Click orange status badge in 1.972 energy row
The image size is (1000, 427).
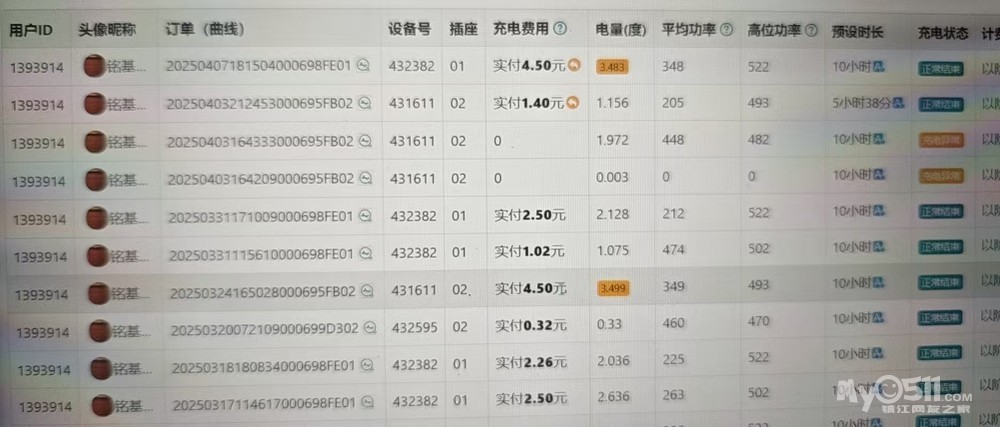tap(939, 141)
